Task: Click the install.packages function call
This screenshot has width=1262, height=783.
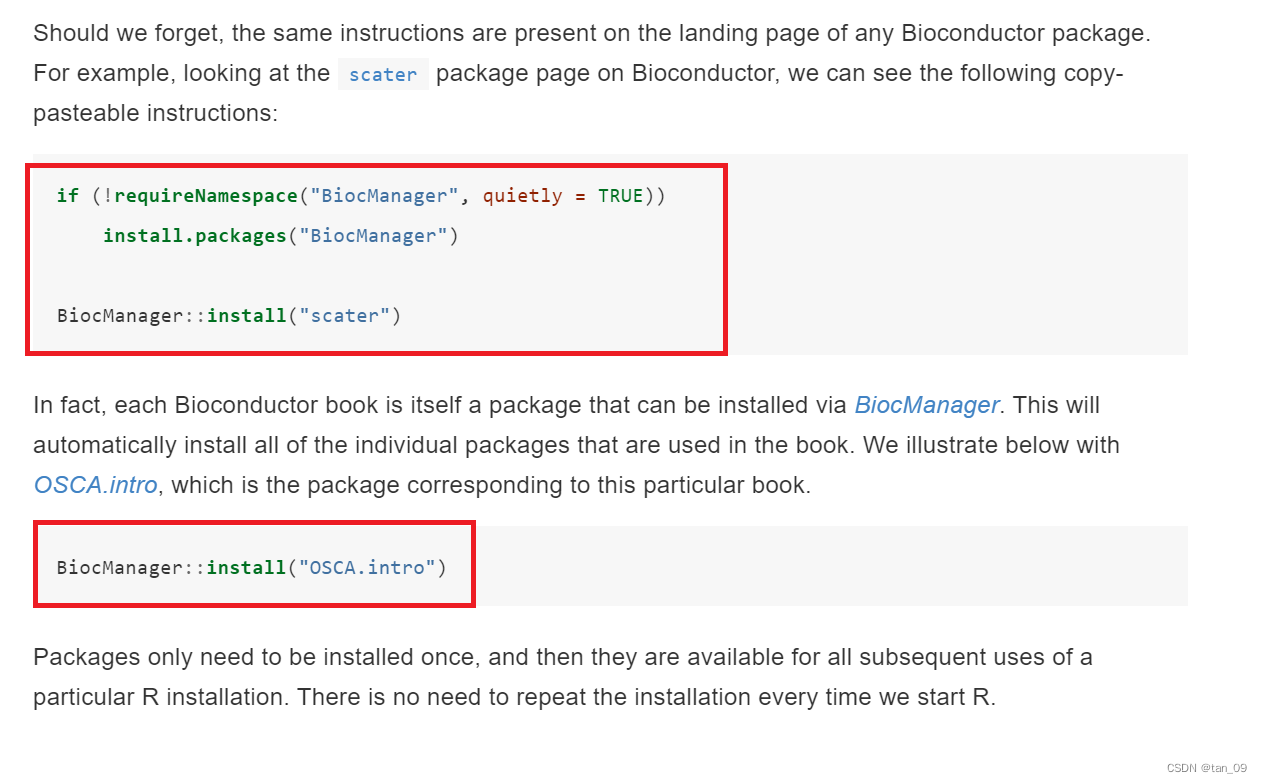Action: tap(195, 236)
